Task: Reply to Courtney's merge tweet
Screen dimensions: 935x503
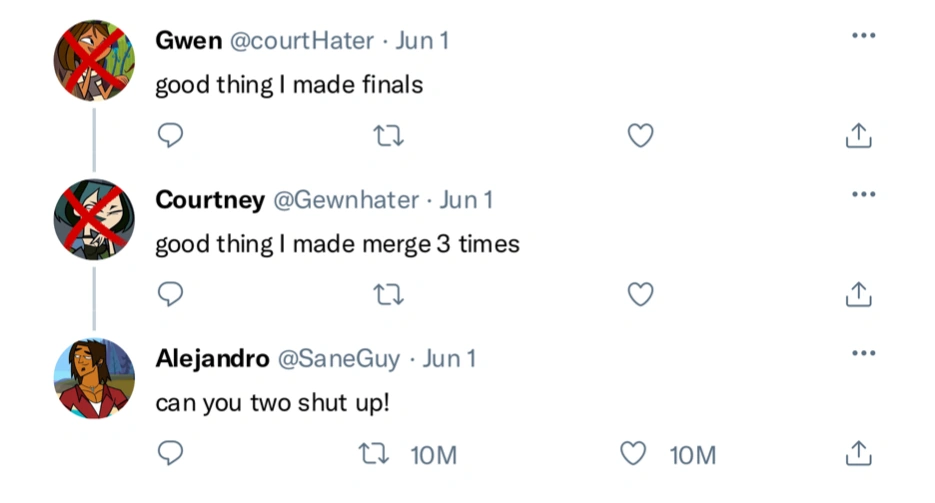Action: click(171, 294)
